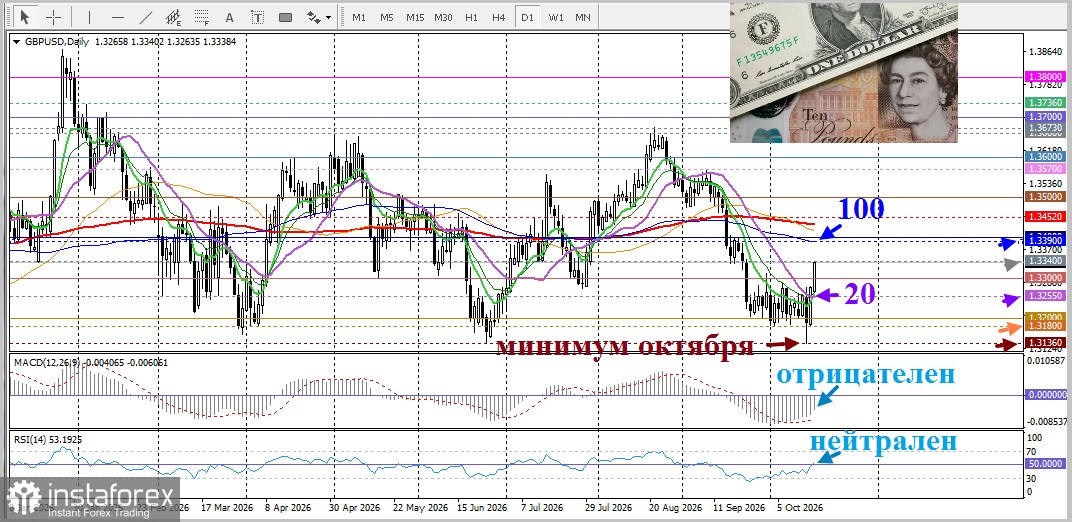The image size is (1072, 522).
Task: Select the orange 1.31800 price level tag
Action: tap(1046, 327)
